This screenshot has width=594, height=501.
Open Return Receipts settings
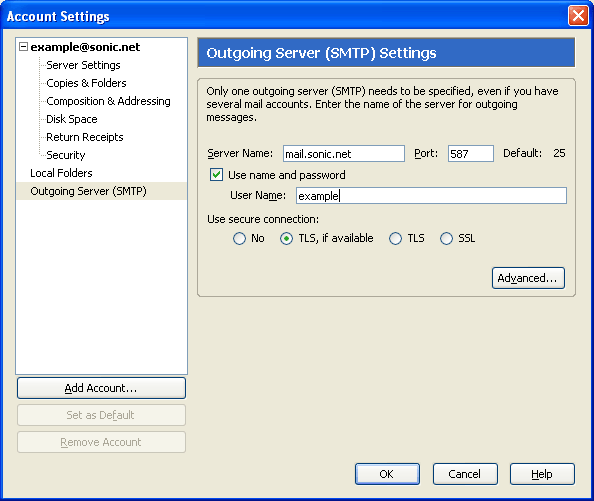click(x=85, y=137)
